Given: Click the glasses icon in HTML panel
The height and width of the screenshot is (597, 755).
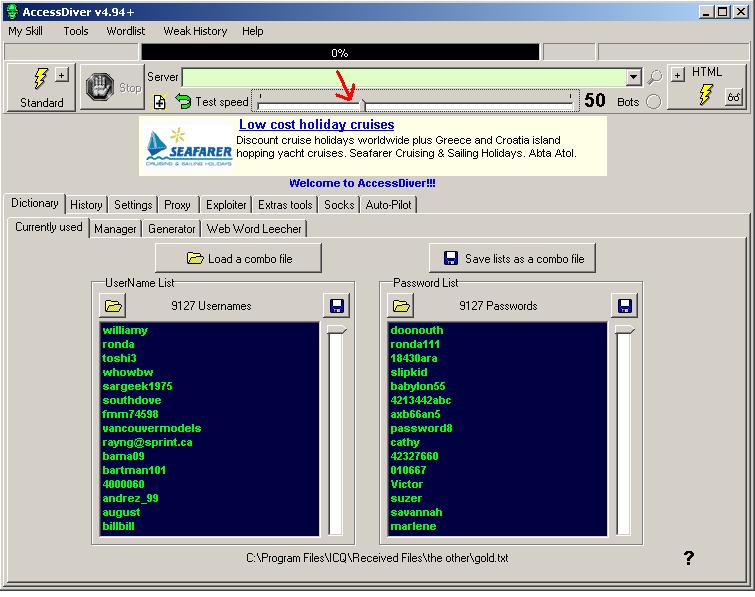Looking at the screenshot, I should coord(733,97).
